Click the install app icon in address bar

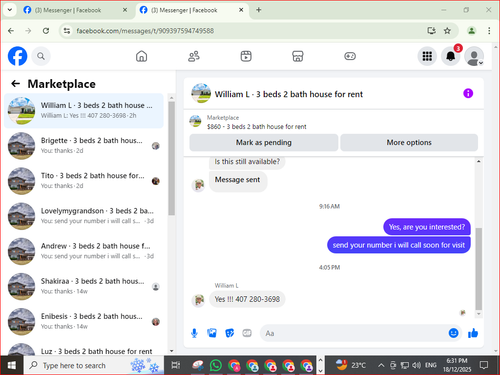432,31
